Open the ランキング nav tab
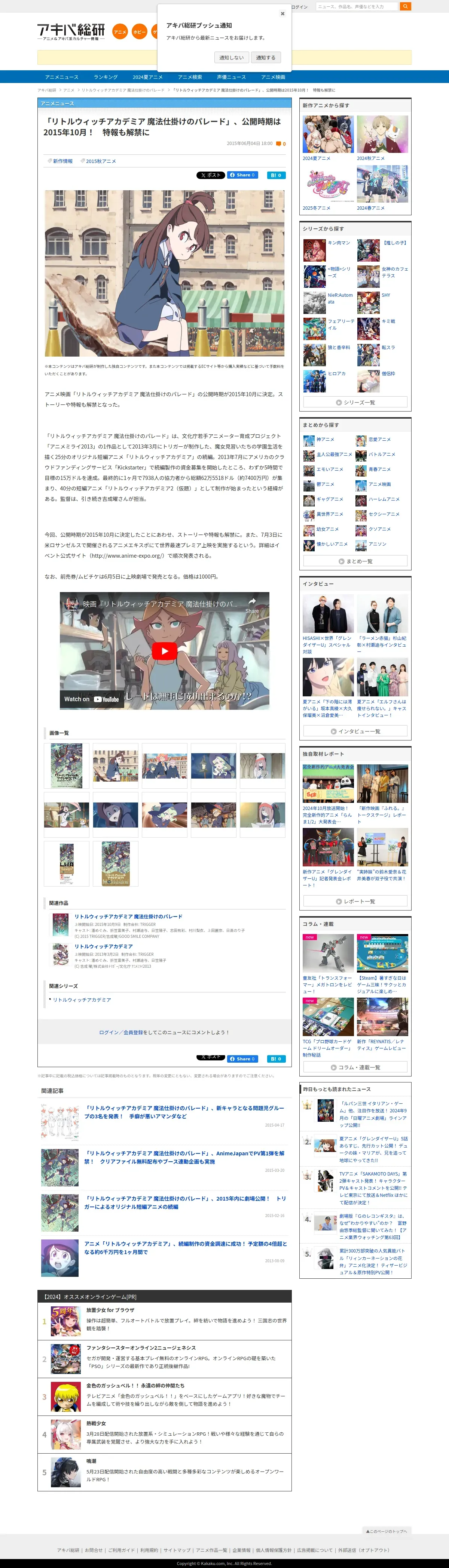The width and height of the screenshot is (449, 1568). click(106, 77)
